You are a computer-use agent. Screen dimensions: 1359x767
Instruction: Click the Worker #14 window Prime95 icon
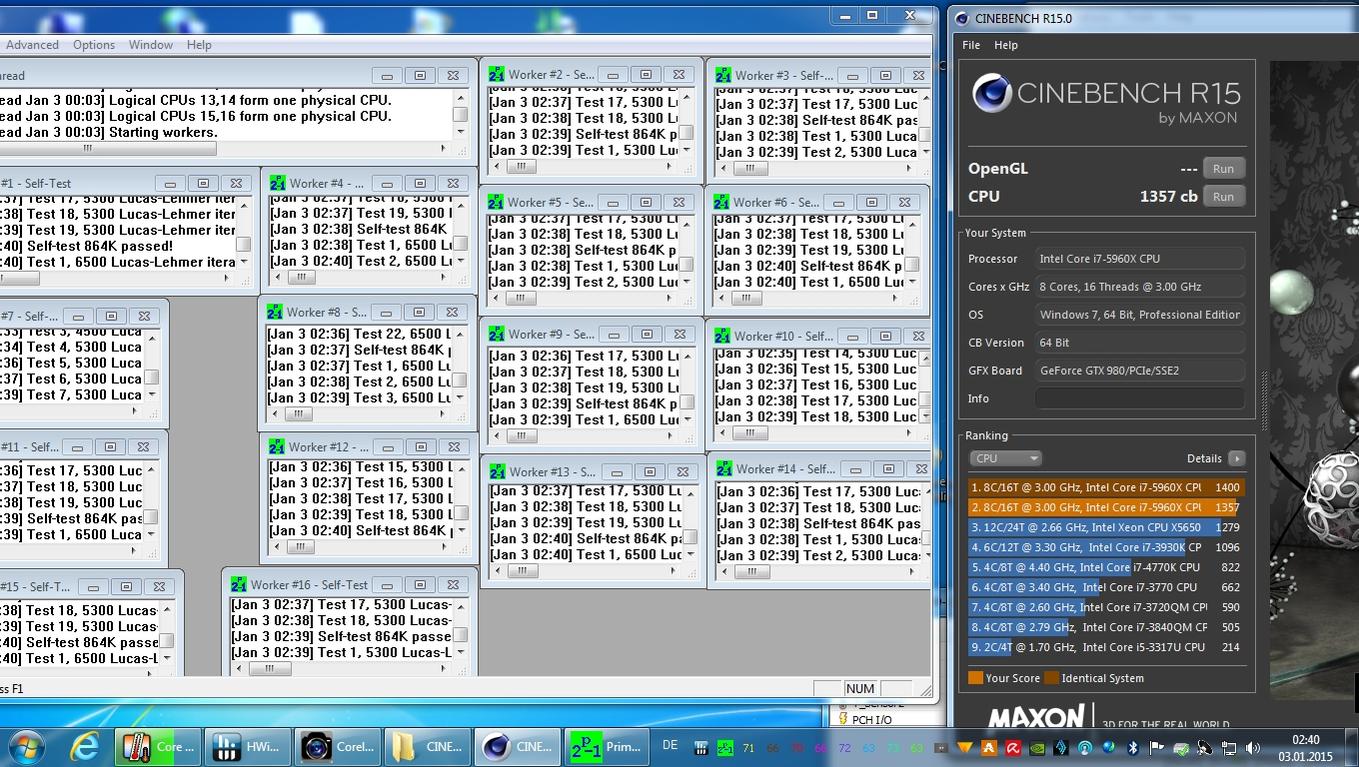coord(724,469)
